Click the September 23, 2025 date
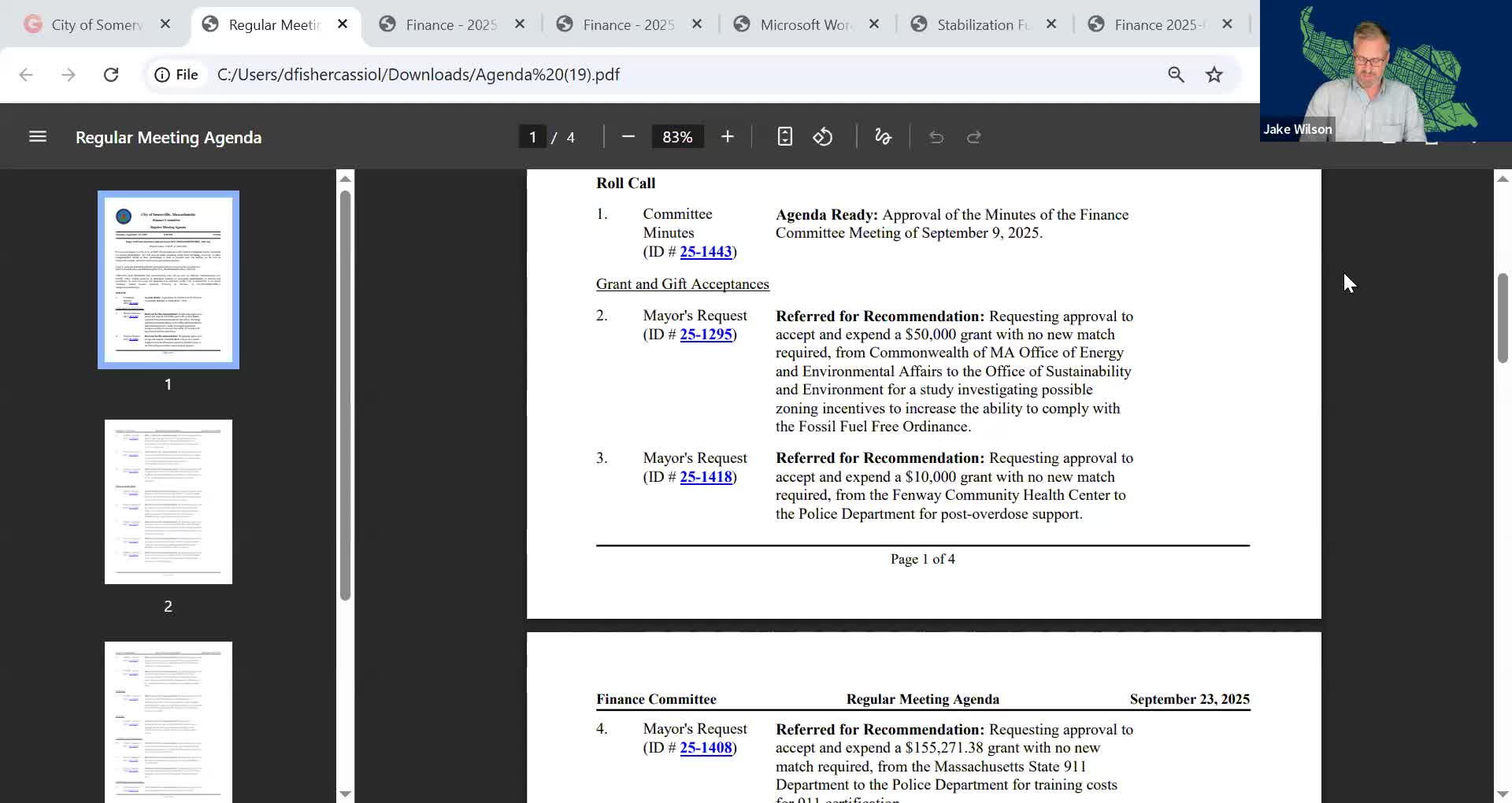 [x=1190, y=699]
